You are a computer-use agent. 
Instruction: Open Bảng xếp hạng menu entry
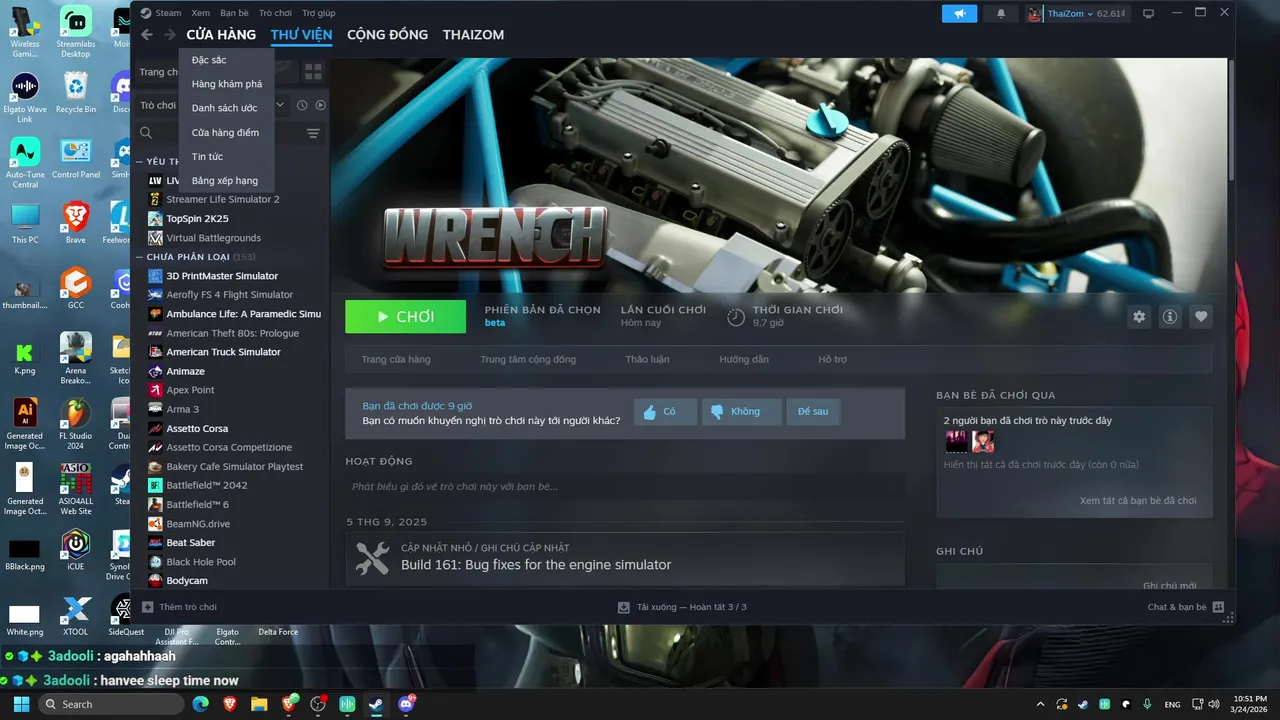(x=226, y=180)
